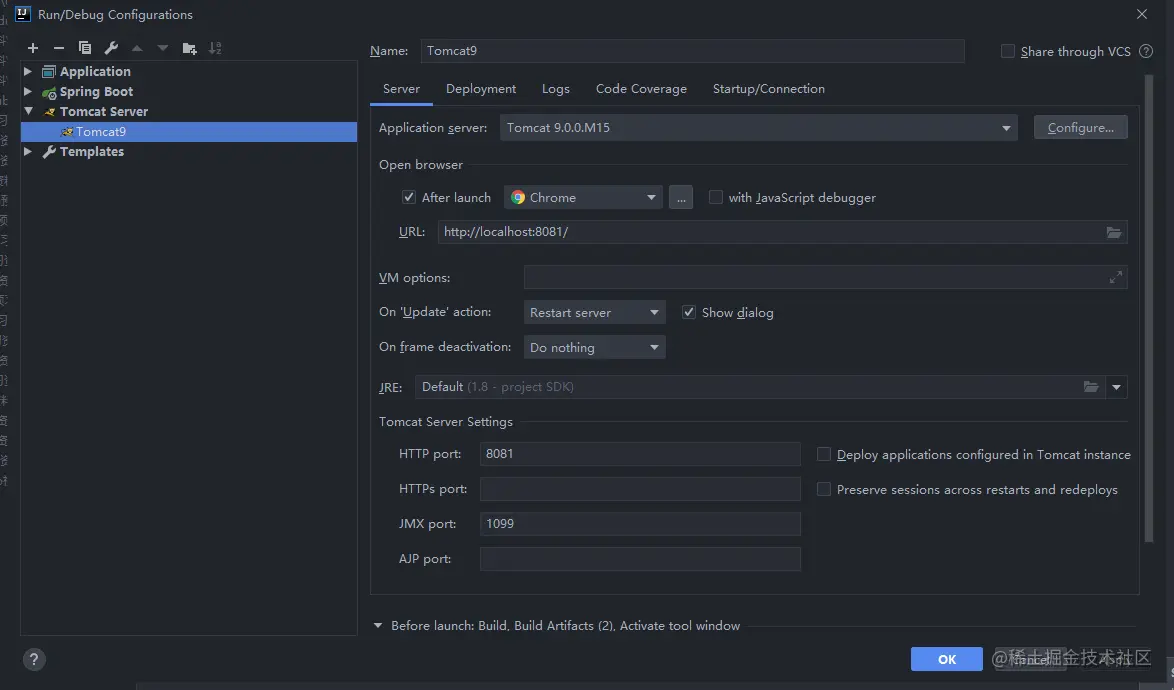The width and height of the screenshot is (1174, 690).
Task: Move configuration down with arrow
Action: [162, 48]
